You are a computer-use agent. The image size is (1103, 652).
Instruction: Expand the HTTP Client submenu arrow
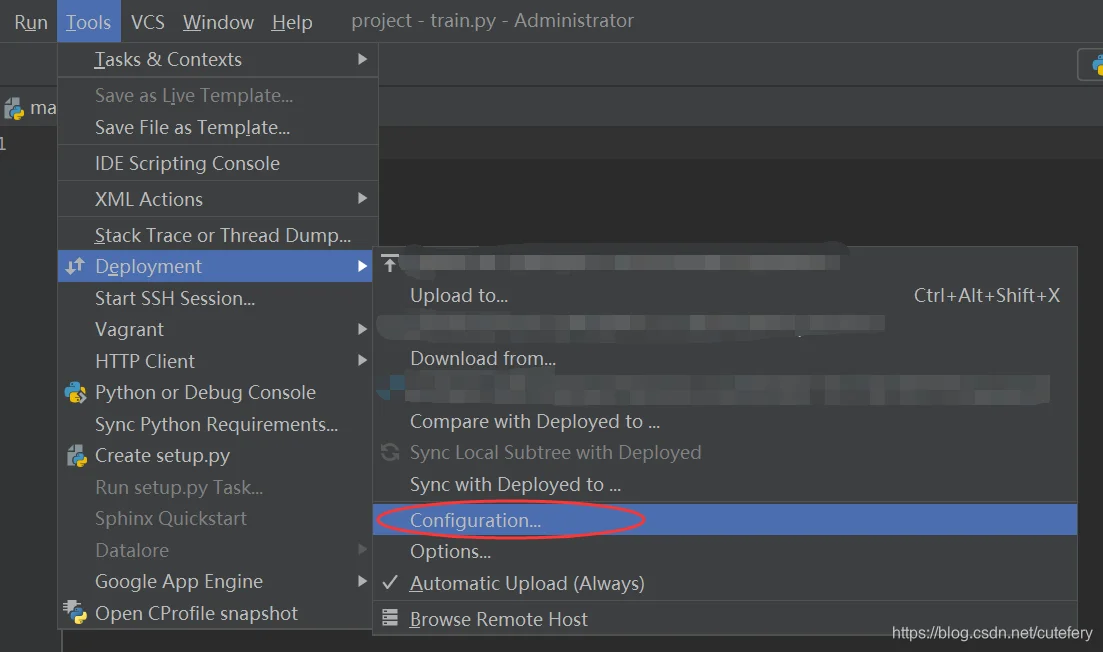pyautogui.click(x=362, y=361)
